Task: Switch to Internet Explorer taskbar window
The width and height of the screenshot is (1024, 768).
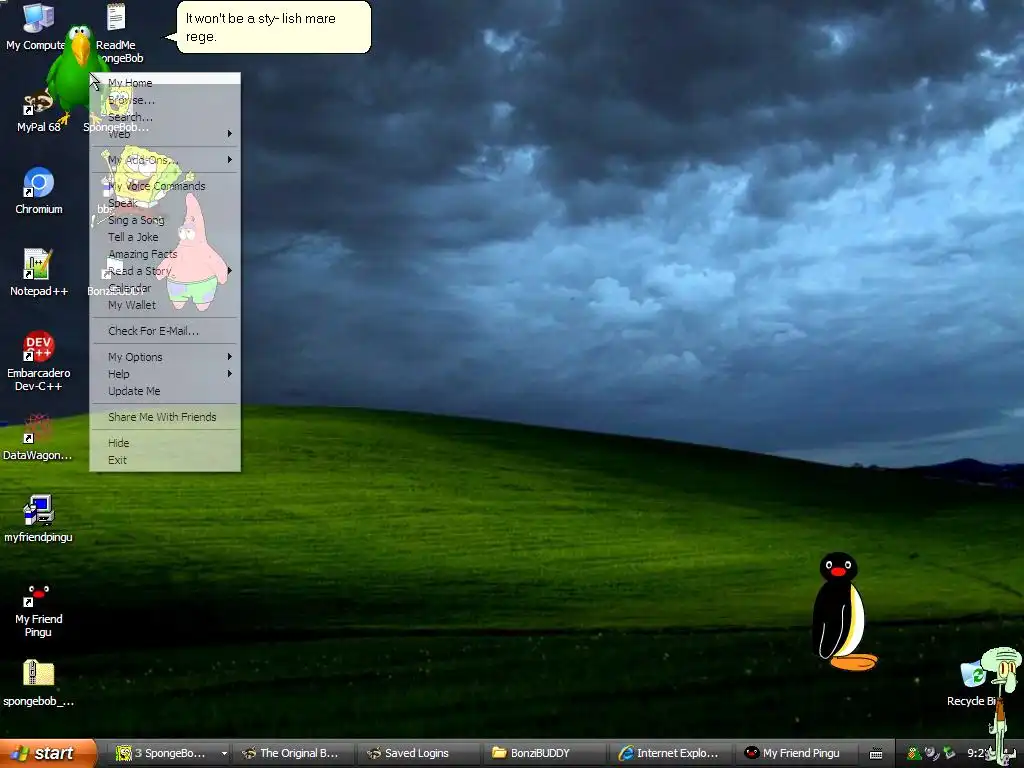Action: coord(670,753)
